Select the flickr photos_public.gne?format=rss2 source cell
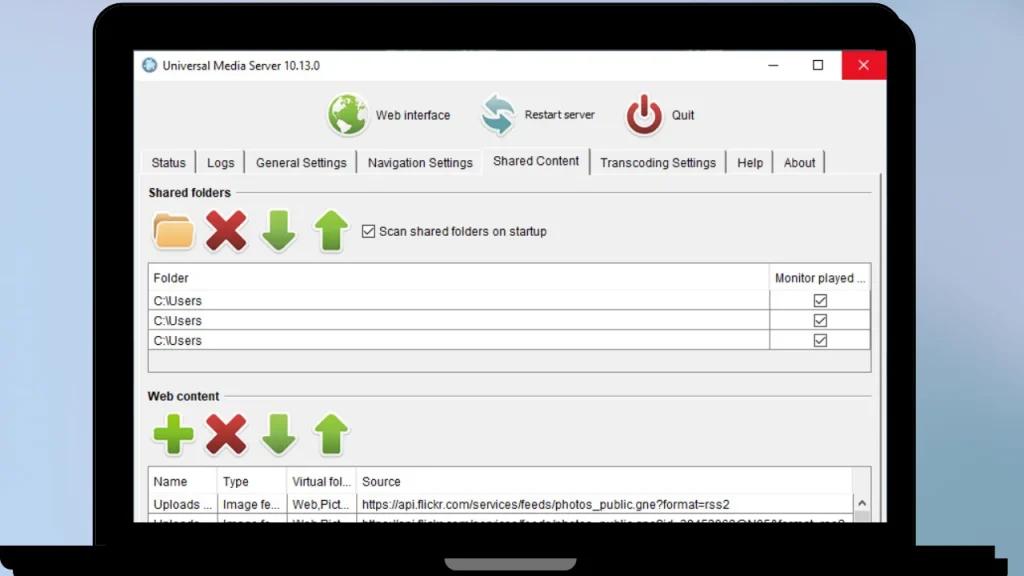 (605, 504)
